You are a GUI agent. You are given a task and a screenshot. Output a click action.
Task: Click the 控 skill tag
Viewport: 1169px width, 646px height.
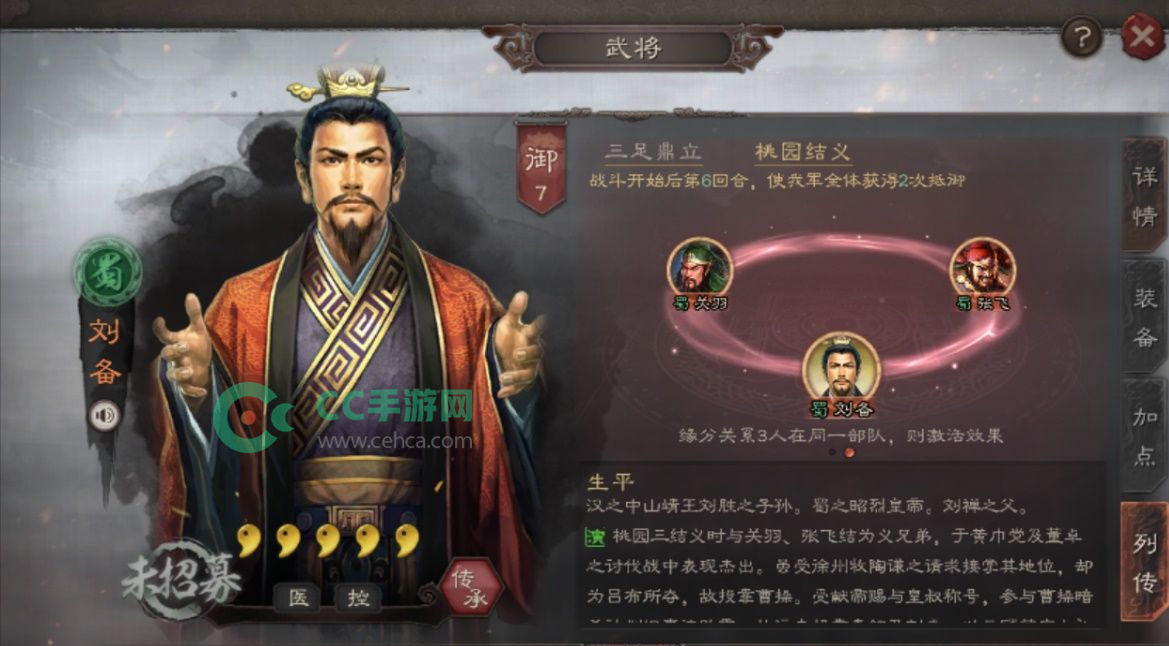click(358, 597)
